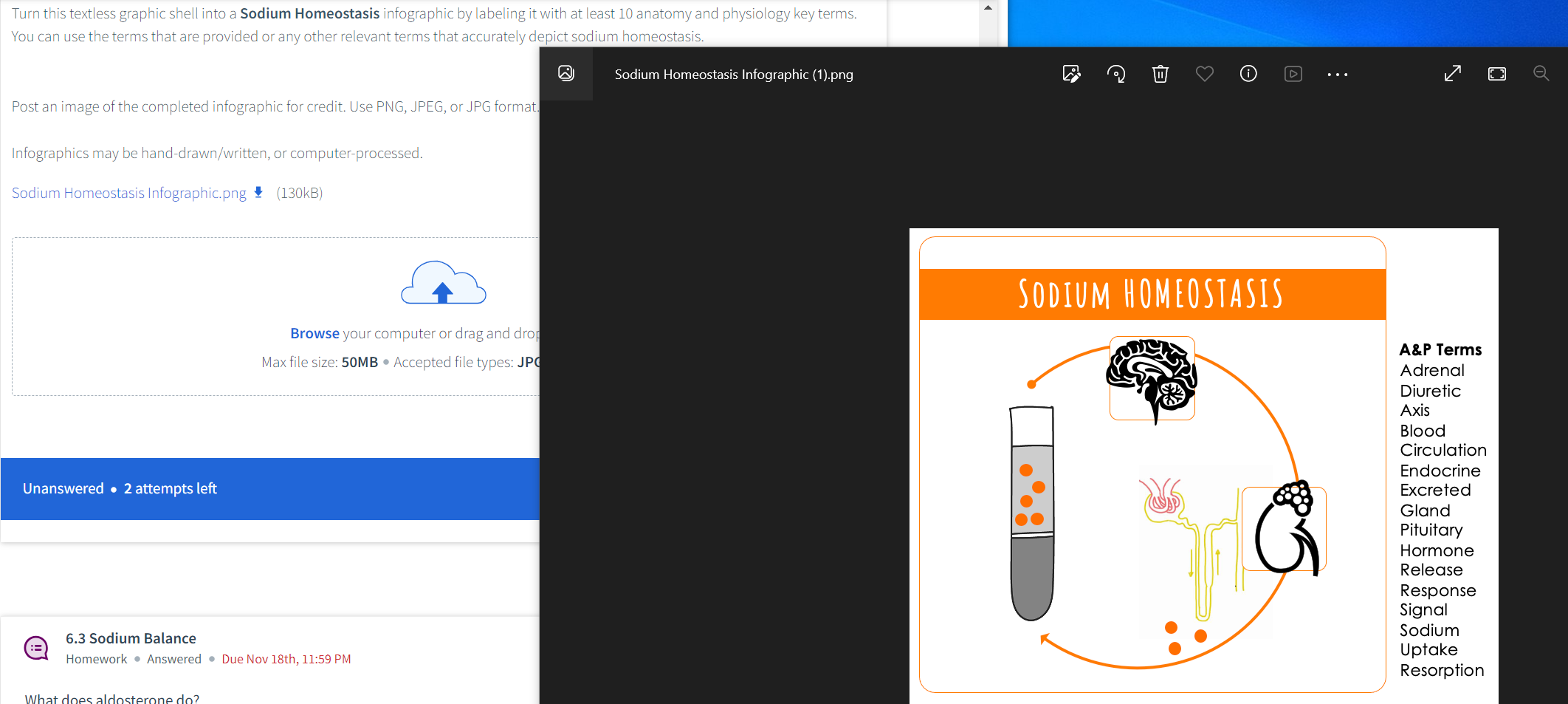Click the scroll-up arrow on the page
Image resolution: width=1568 pixels, height=704 pixels.
click(x=988, y=7)
